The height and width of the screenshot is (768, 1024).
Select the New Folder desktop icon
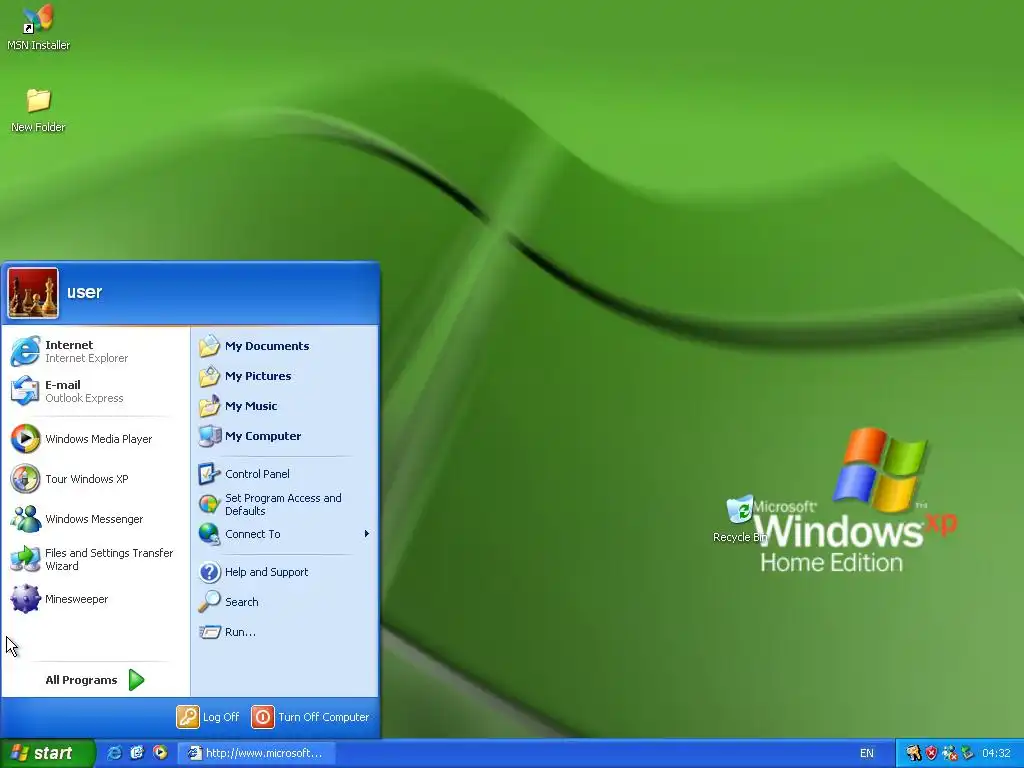pyautogui.click(x=39, y=110)
